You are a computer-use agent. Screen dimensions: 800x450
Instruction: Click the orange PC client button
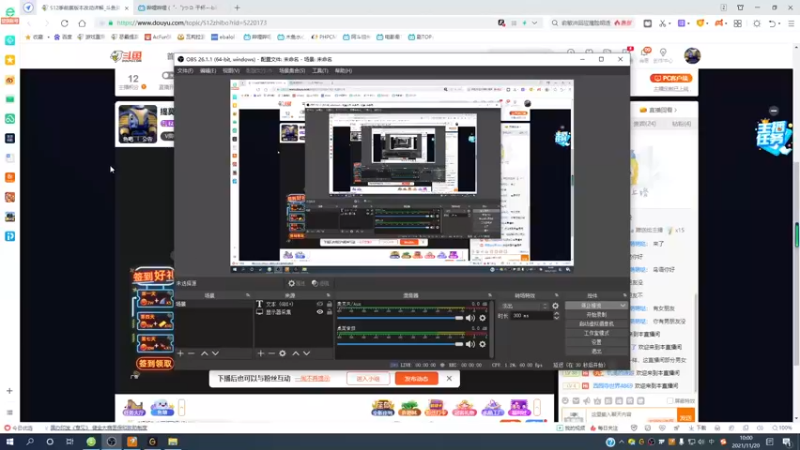tap(671, 79)
